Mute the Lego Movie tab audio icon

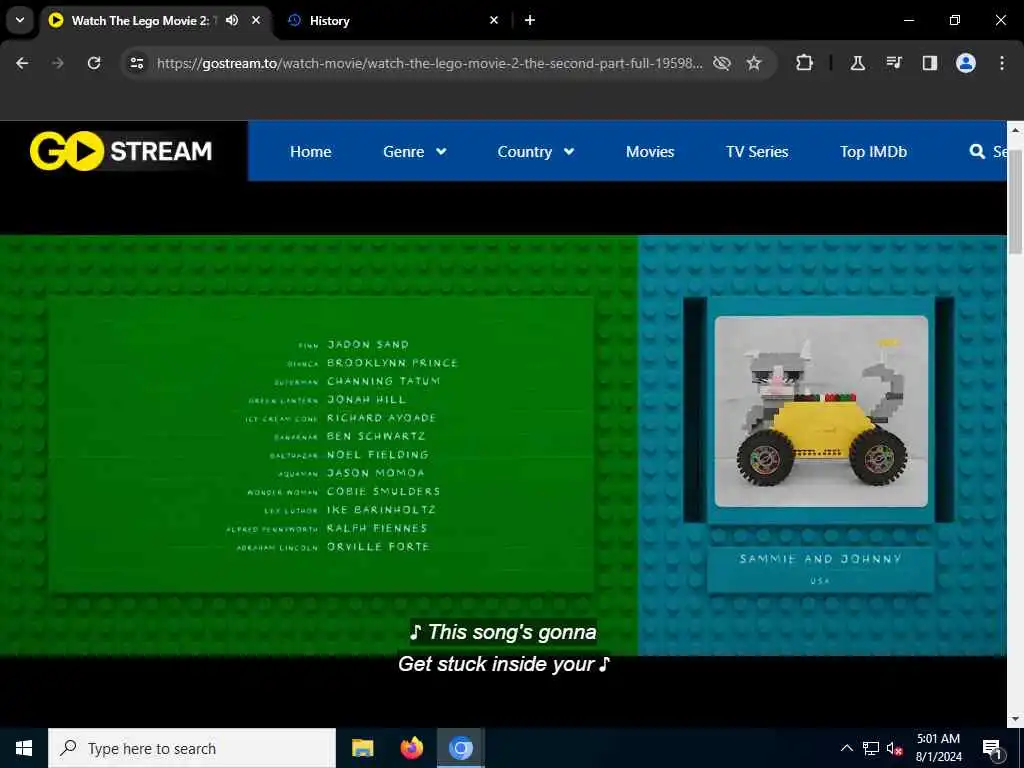pyautogui.click(x=232, y=20)
